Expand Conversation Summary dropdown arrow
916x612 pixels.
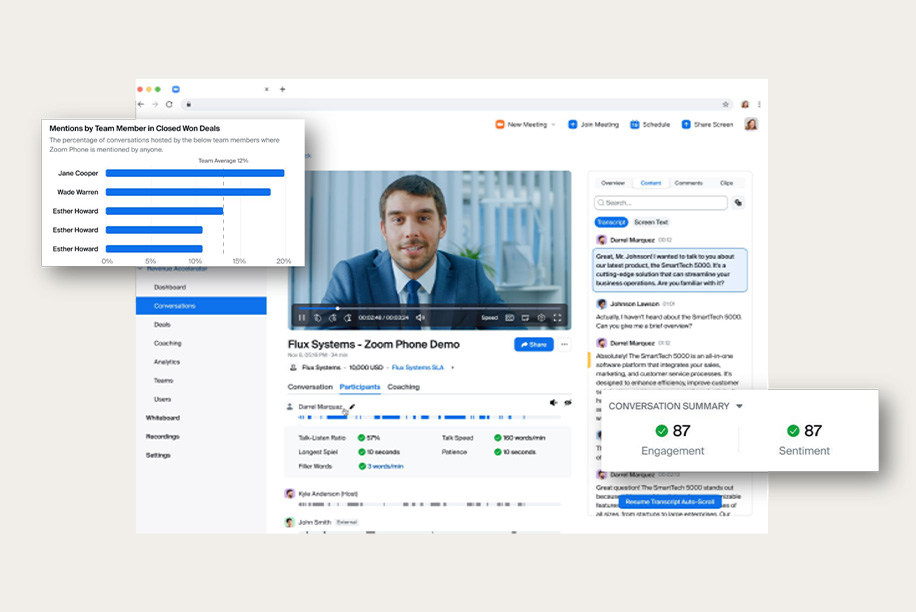tap(740, 406)
